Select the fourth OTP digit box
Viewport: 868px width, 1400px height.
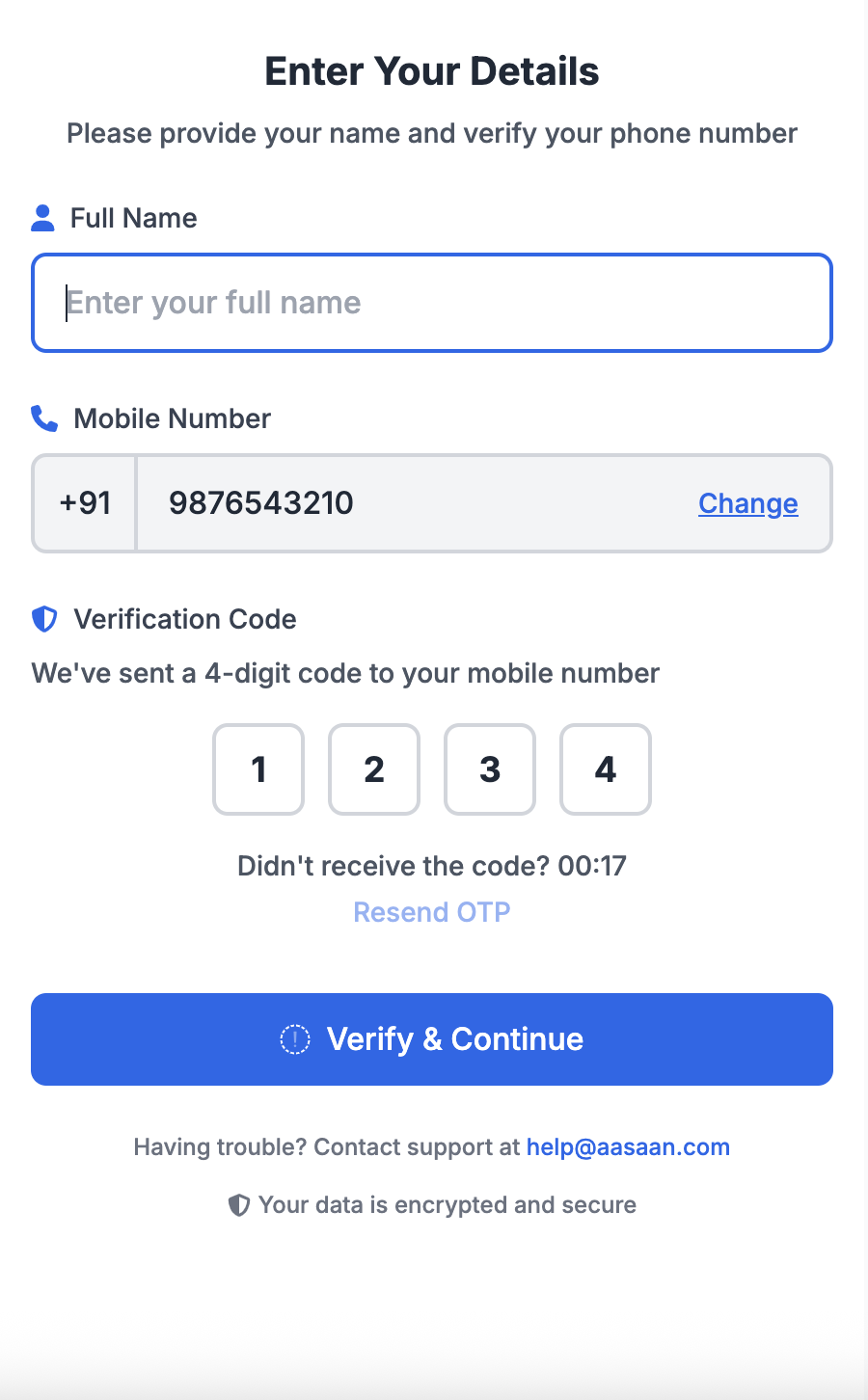pyautogui.click(x=606, y=769)
